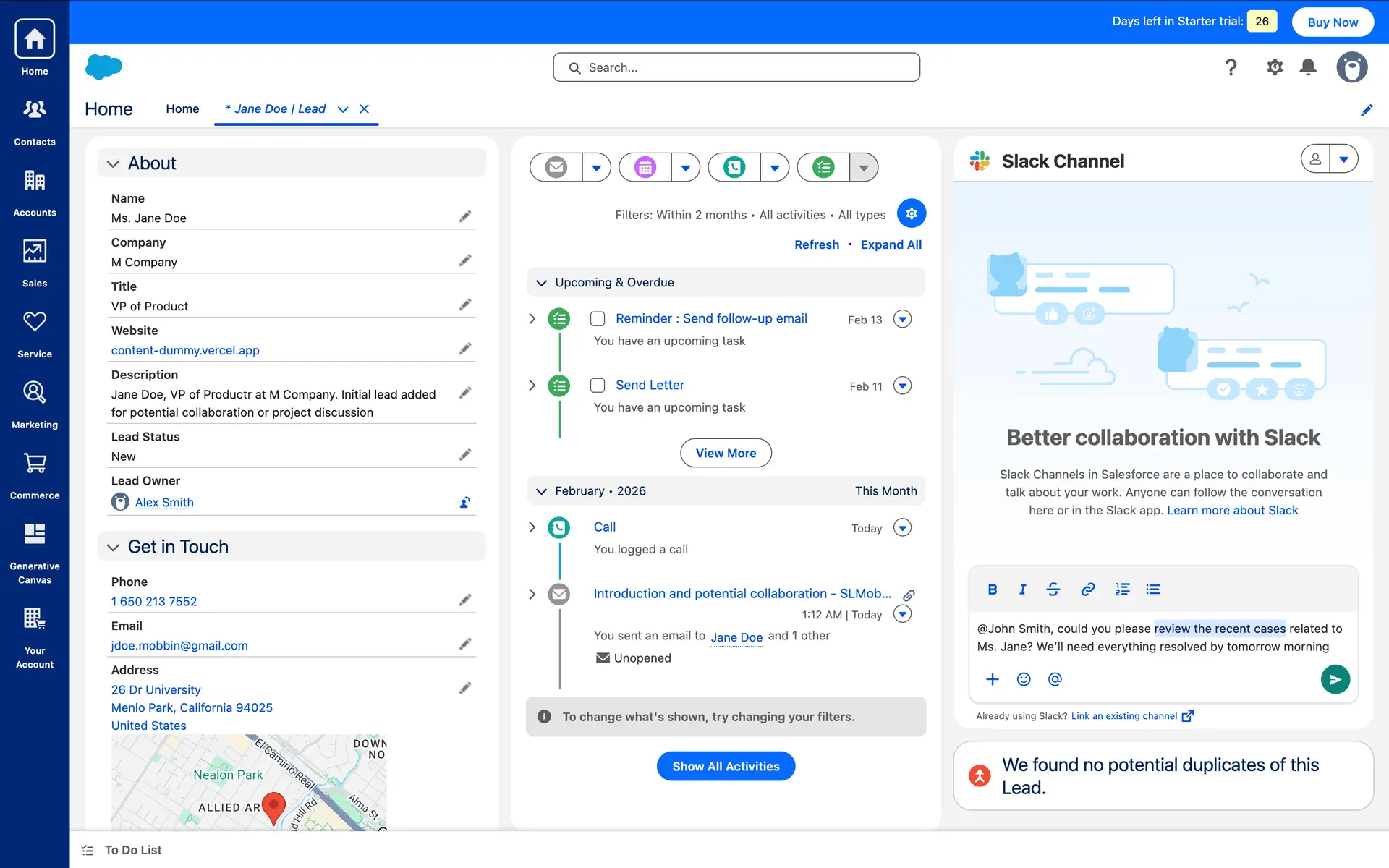Open the notifications bell

[x=1307, y=67]
